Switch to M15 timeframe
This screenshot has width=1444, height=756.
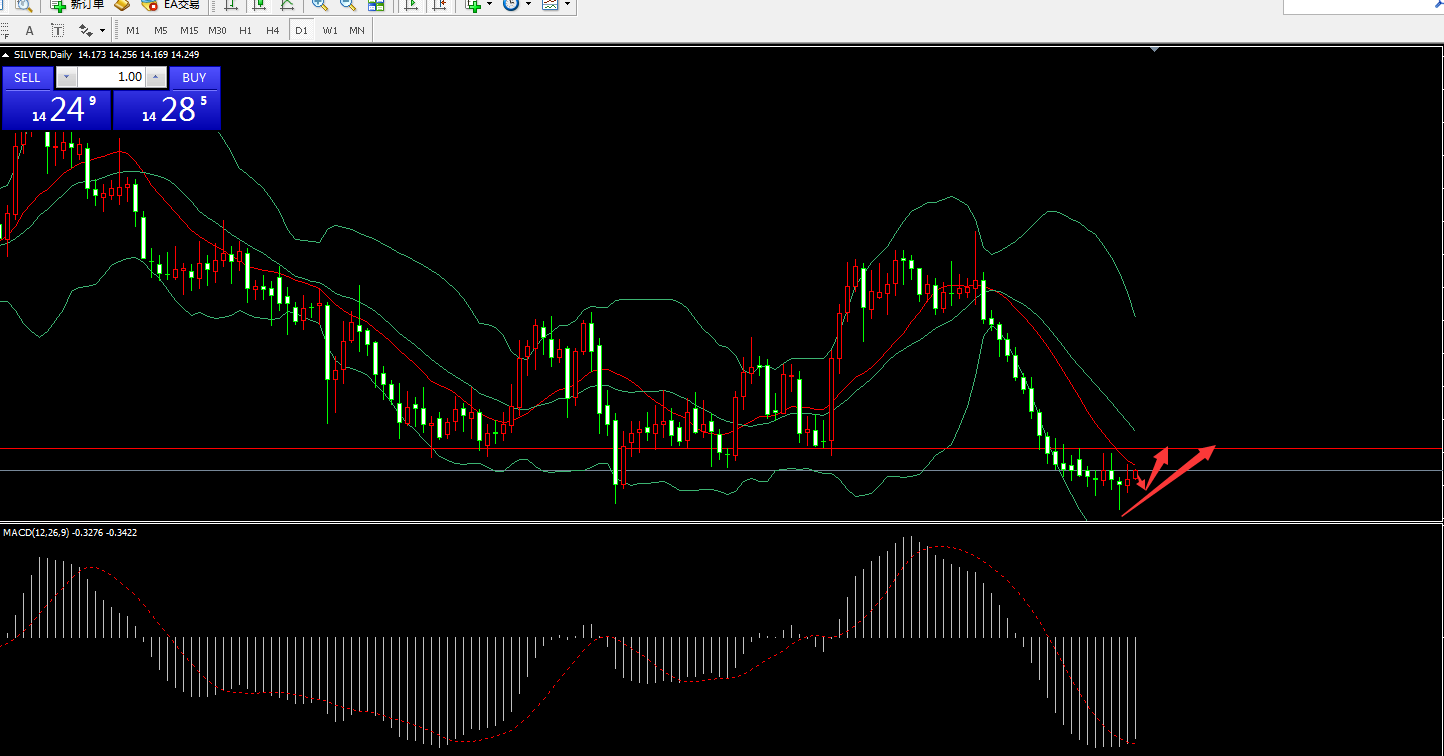pos(189,30)
